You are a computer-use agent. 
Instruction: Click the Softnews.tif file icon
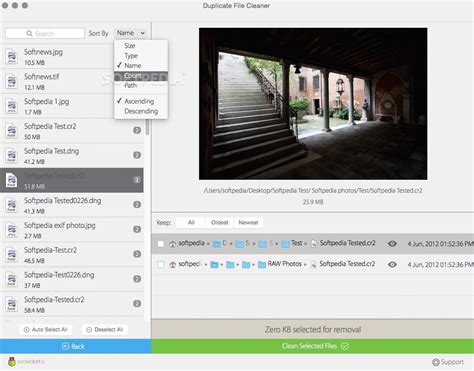12,81
